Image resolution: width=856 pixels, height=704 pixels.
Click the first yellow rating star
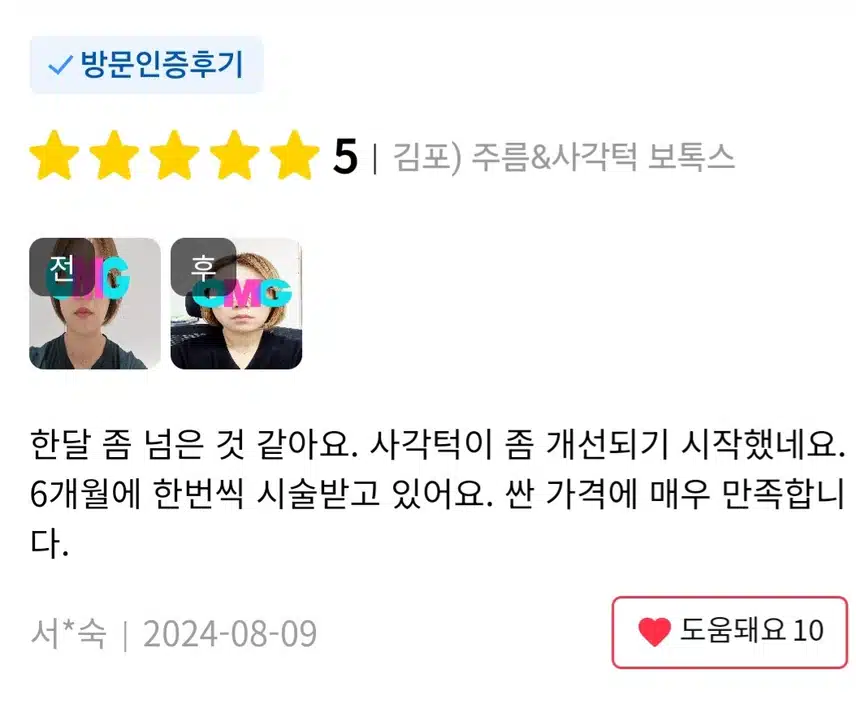coord(54,156)
